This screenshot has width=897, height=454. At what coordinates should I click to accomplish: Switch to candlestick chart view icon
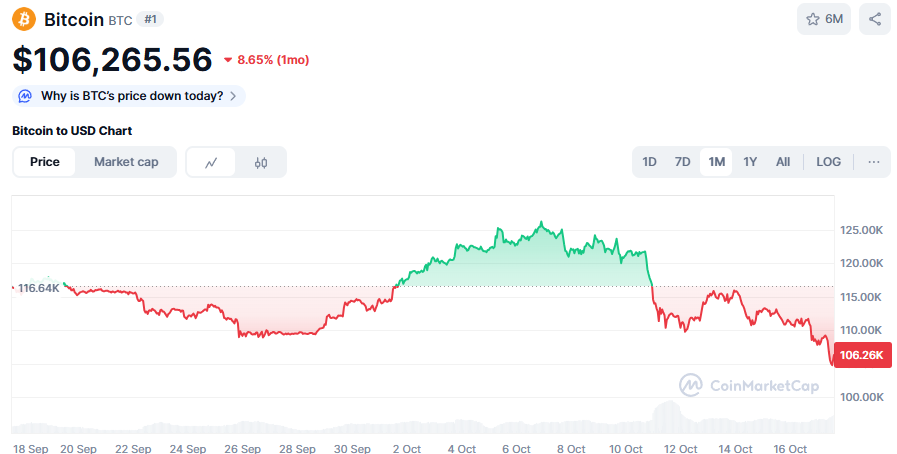click(x=261, y=162)
